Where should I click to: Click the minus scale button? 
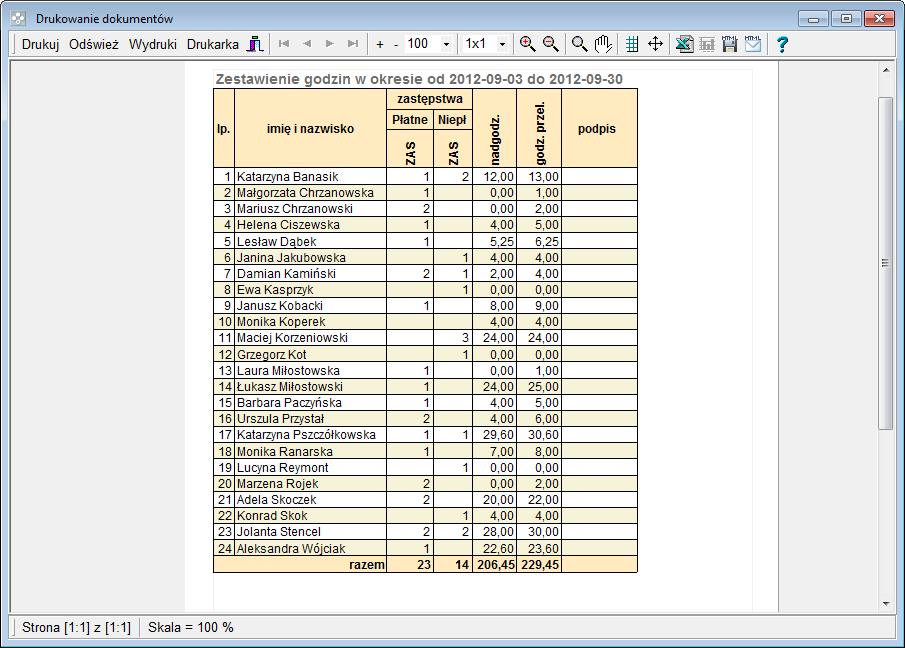coord(396,44)
